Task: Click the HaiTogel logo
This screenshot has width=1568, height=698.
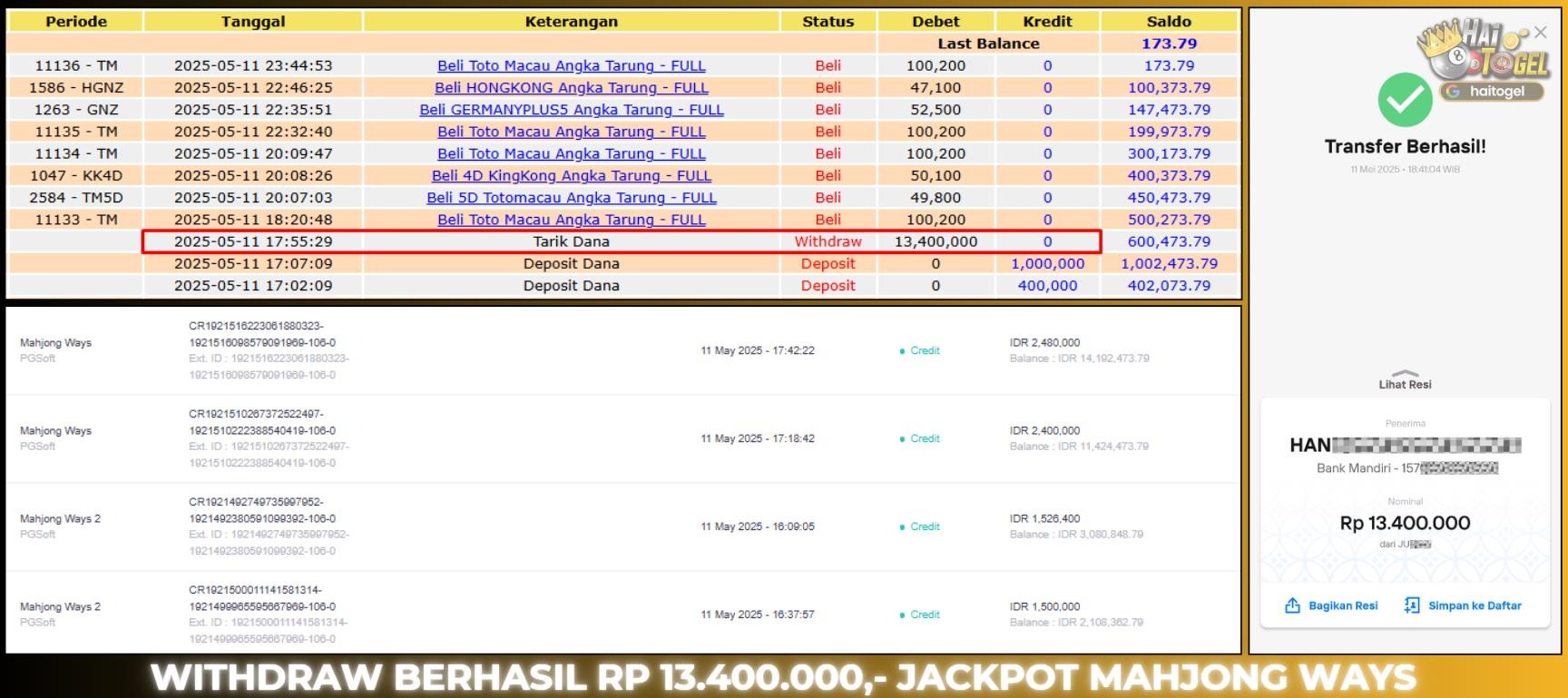Action: coord(1484,51)
